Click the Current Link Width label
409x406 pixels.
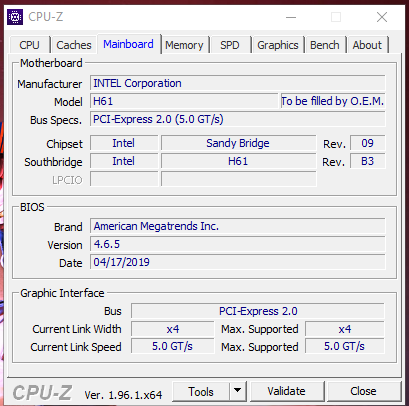click(77, 329)
